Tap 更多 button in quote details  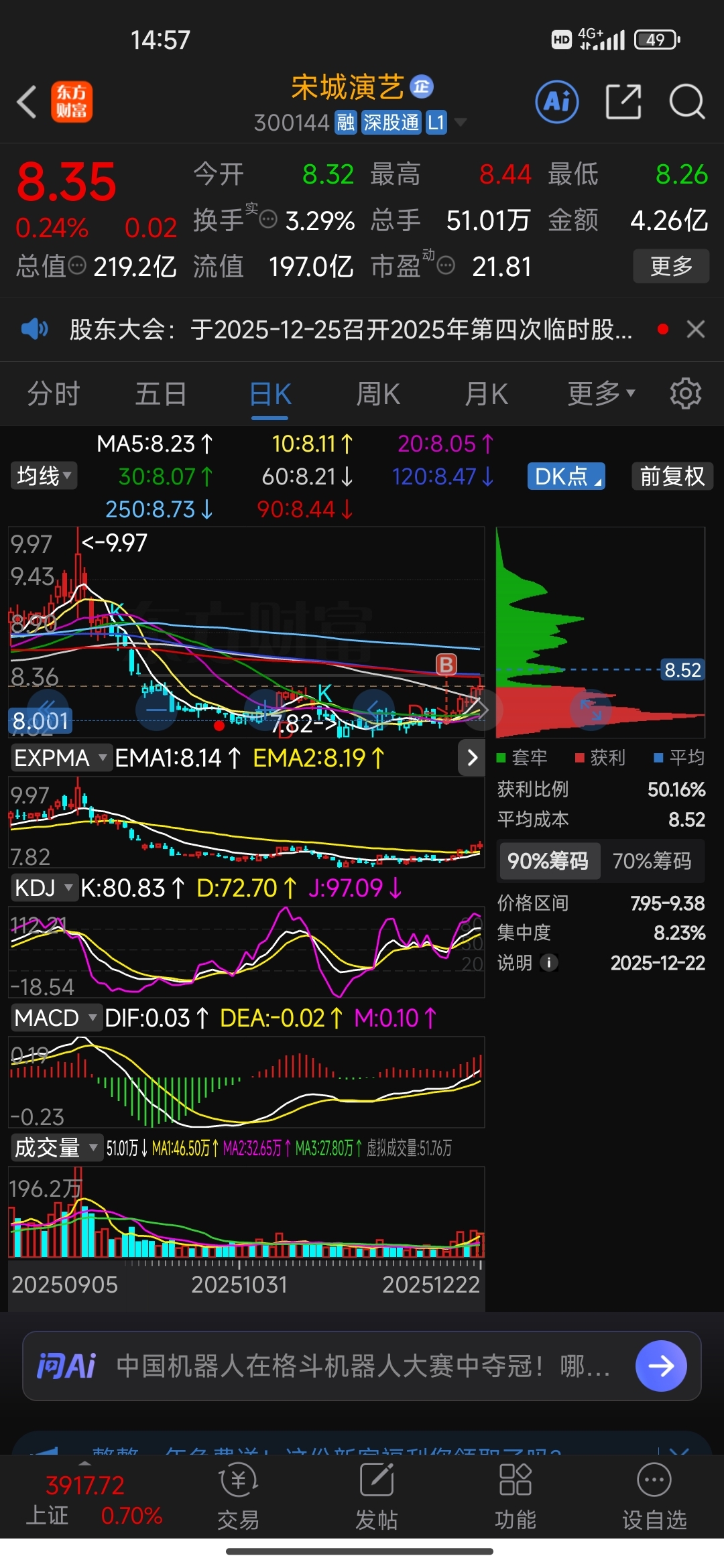coord(671,266)
